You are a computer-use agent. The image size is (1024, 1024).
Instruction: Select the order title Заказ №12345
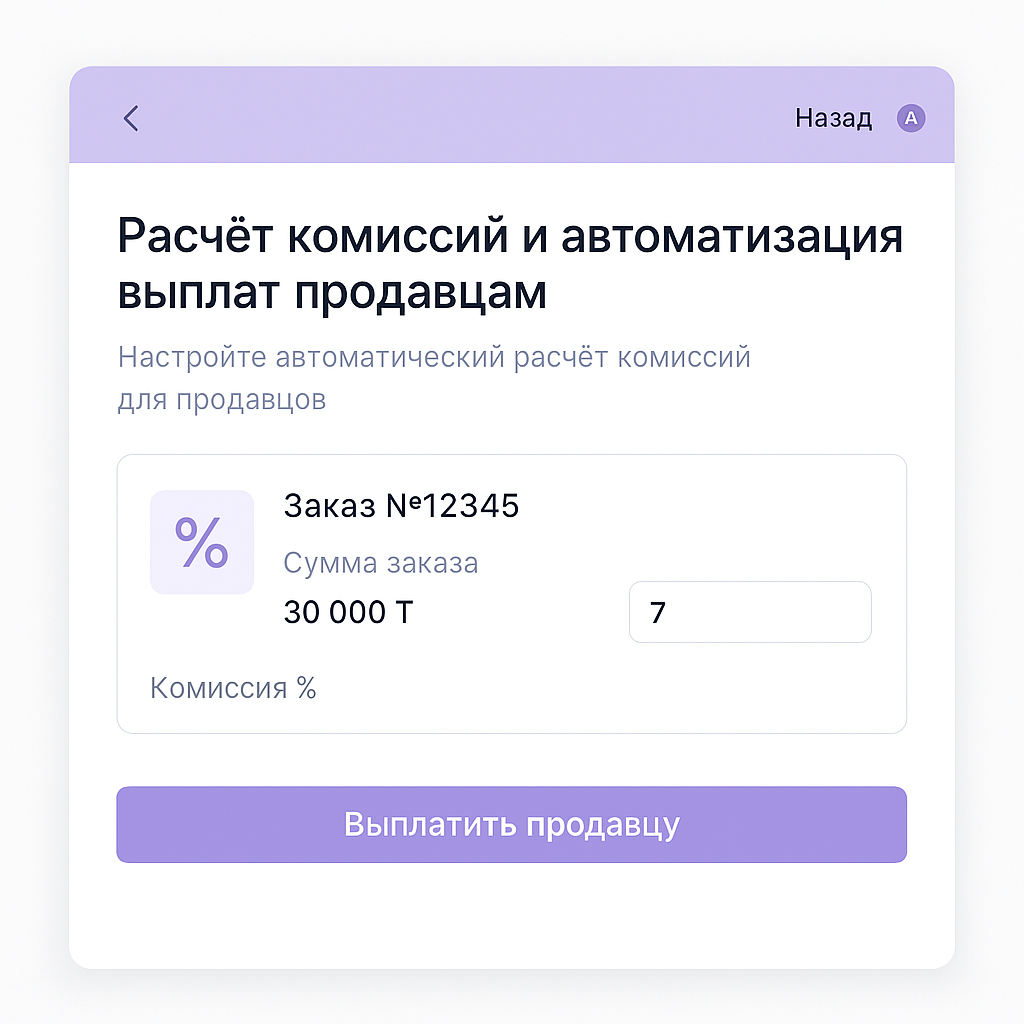click(x=401, y=505)
